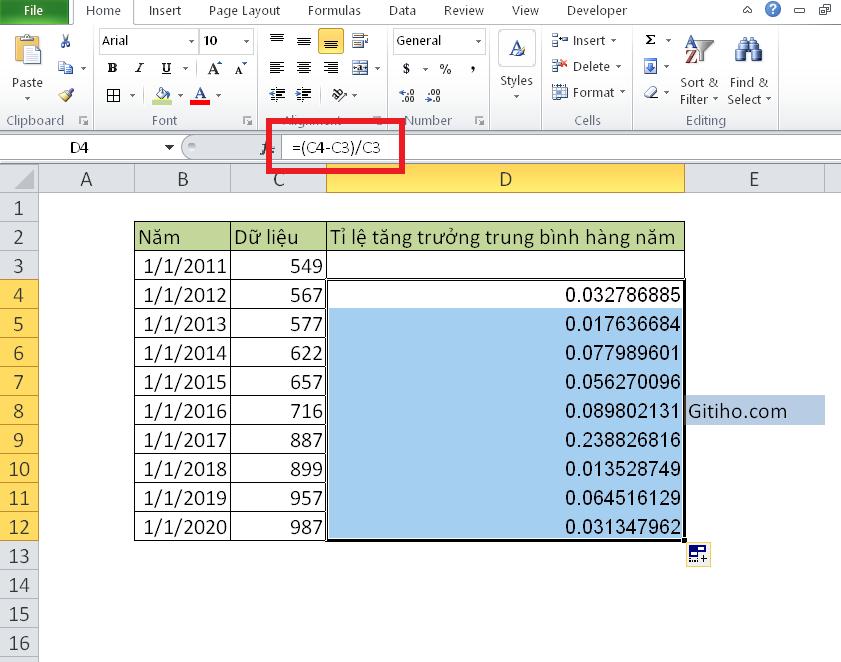The image size is (841, 662).
Task: Click the AutoSum sigma icon
Action: click(651, 40)
